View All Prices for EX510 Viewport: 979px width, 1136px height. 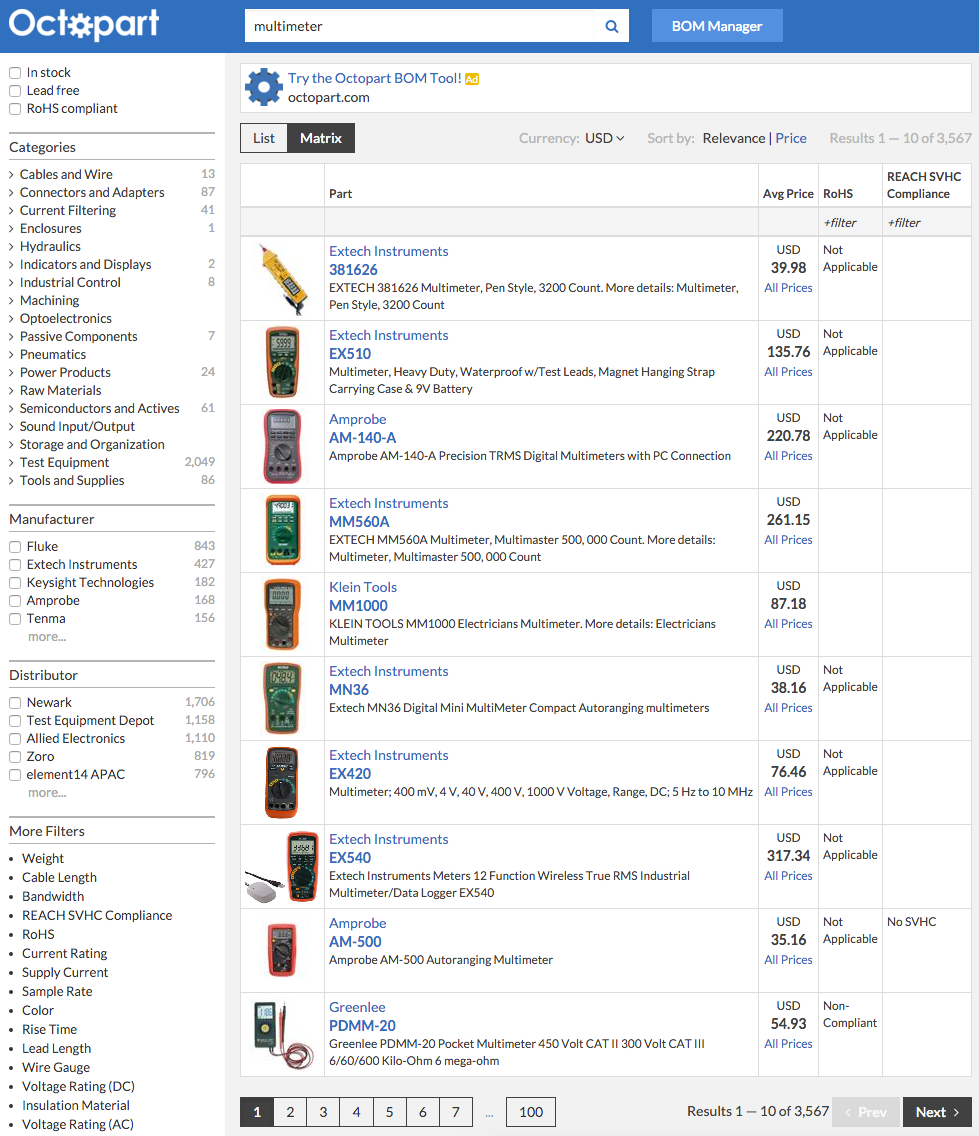(x=788, y=372)
